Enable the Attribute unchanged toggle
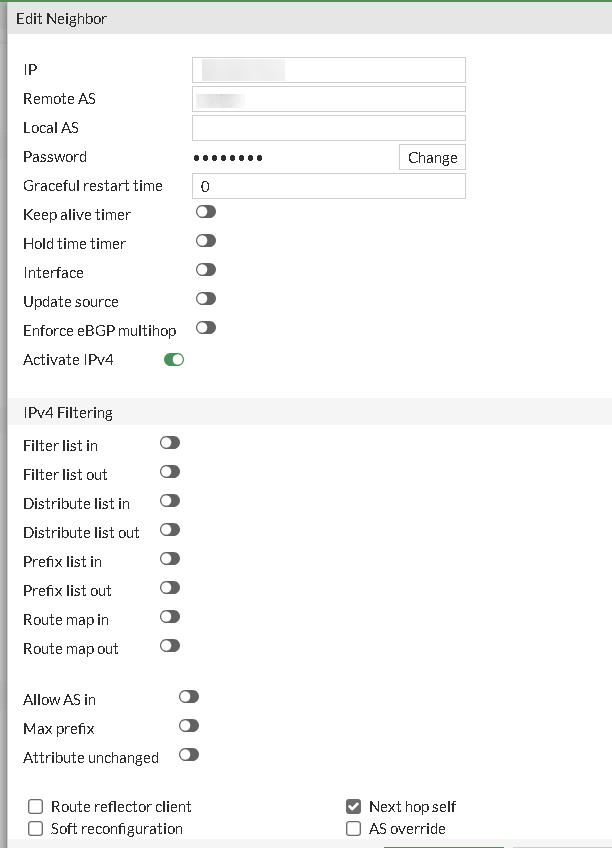 (188, 755)
